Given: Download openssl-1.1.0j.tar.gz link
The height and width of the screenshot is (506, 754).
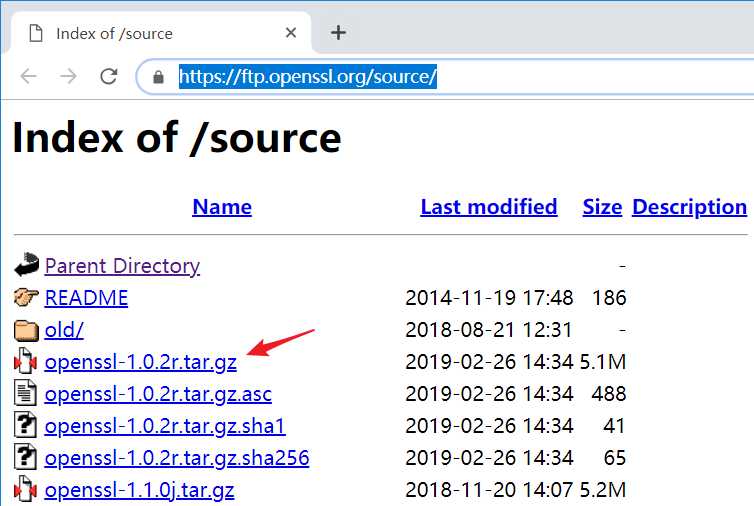Looking at the screenshot, I should (139, 490).
